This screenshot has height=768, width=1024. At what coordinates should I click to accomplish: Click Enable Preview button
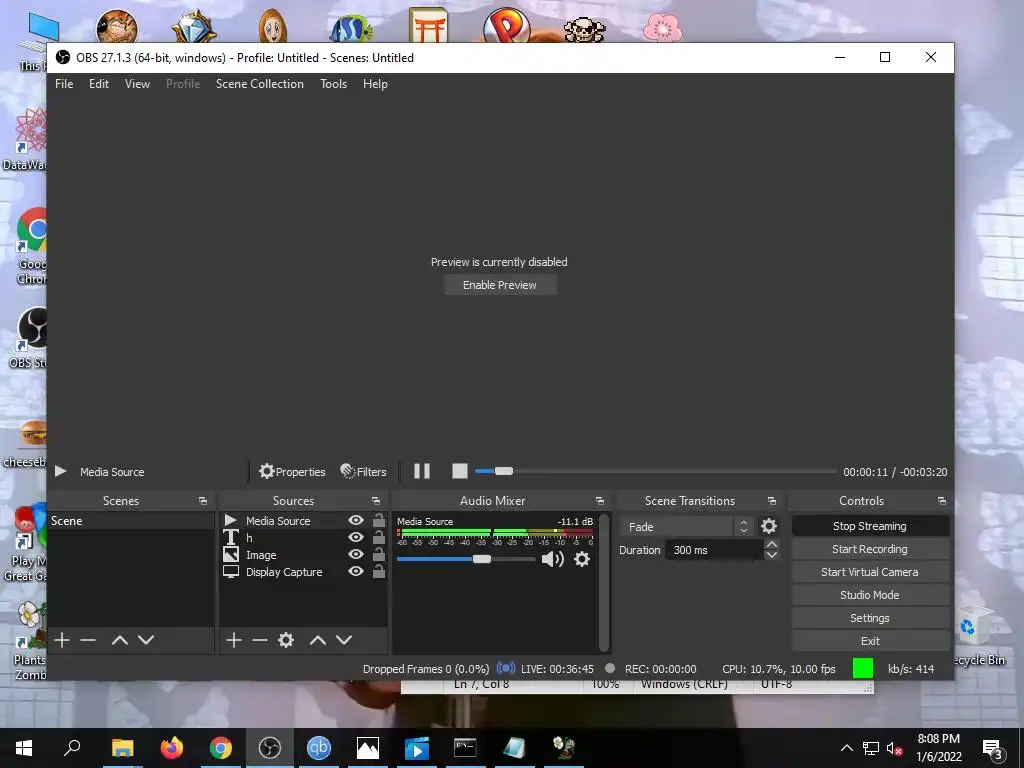click(x=500, y=285)
